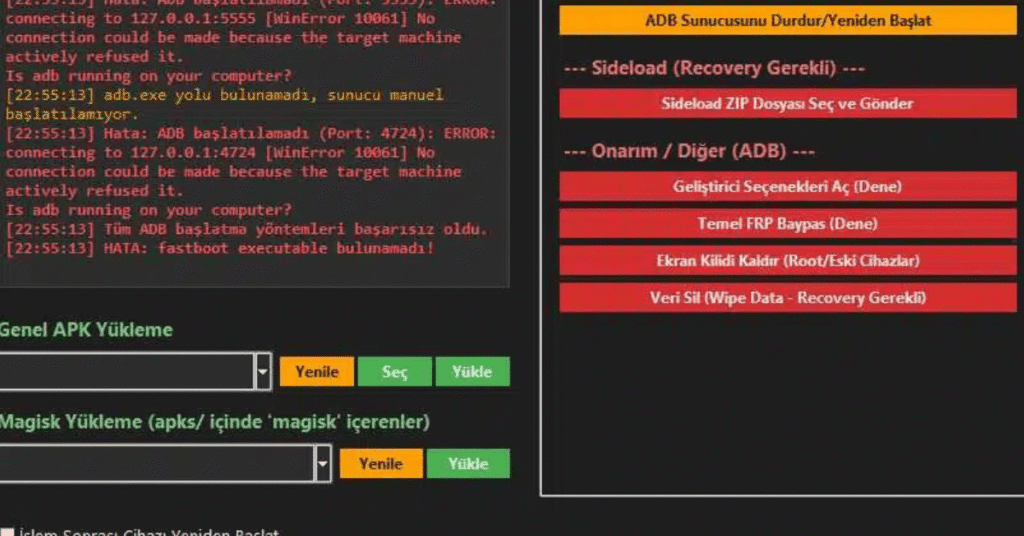Click the green Seç button
This screenshot has width=1024, height=536.
tap(394, 371)
